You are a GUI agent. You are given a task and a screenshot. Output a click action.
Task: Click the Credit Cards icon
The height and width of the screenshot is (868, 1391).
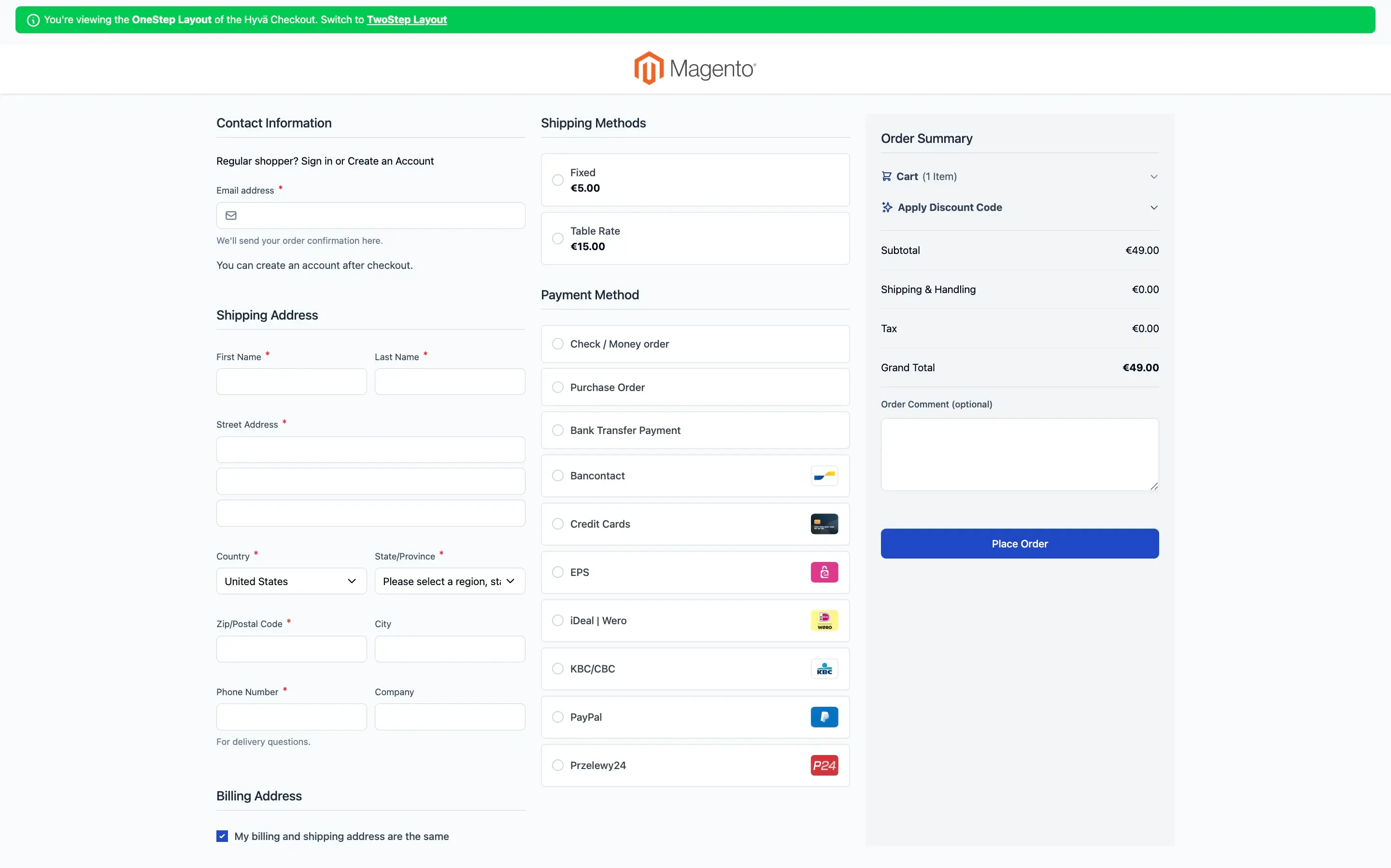(x=823, y=524)
